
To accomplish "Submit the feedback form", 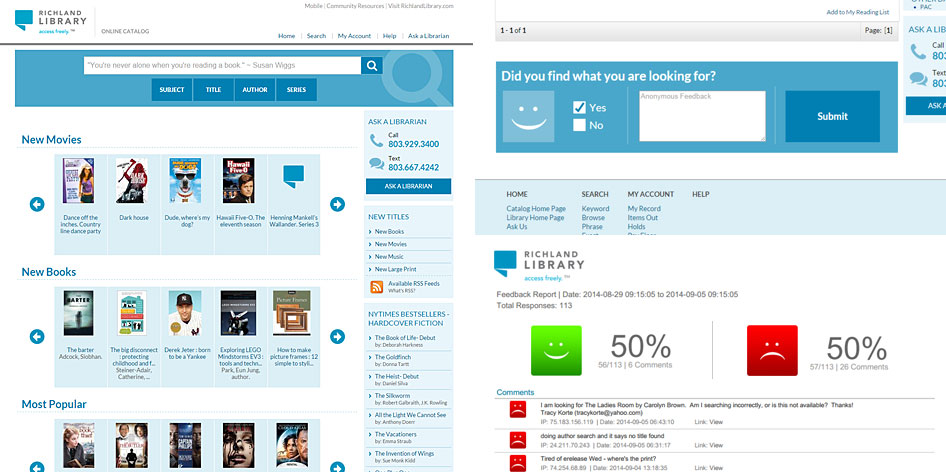I will pos(832,116).
